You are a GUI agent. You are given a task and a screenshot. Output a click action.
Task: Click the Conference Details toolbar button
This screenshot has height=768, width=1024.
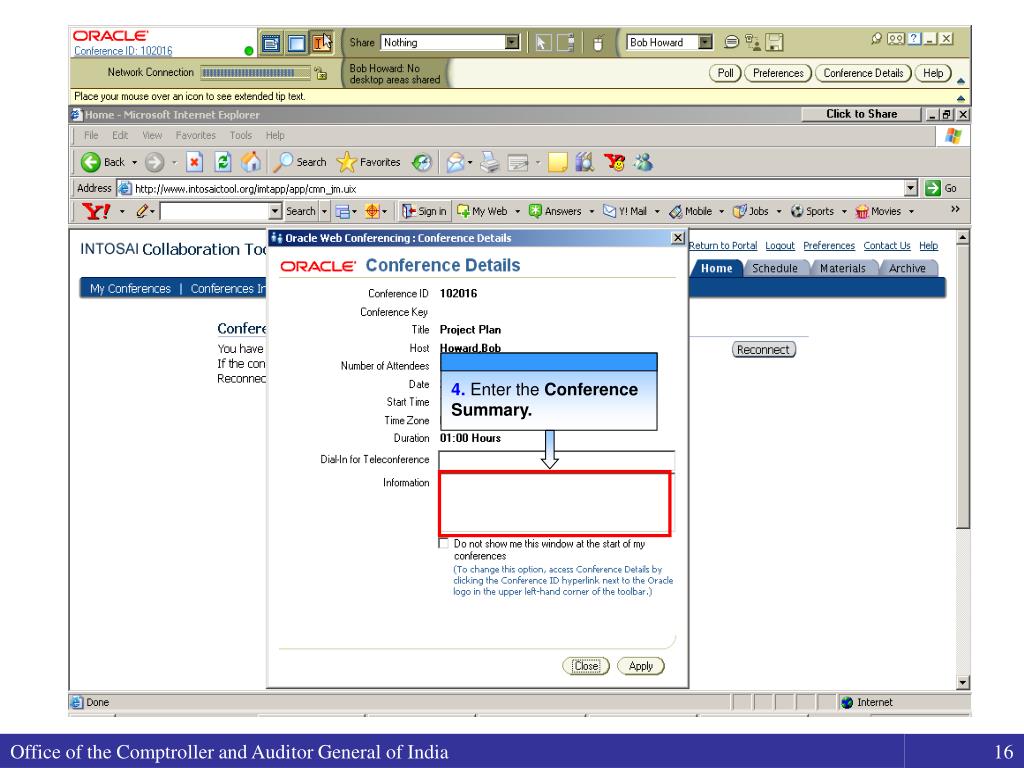tap(863, 73)
